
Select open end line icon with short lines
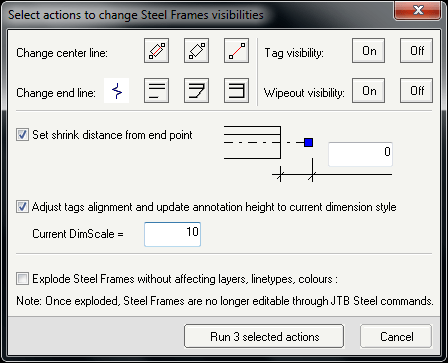(157, 91)
